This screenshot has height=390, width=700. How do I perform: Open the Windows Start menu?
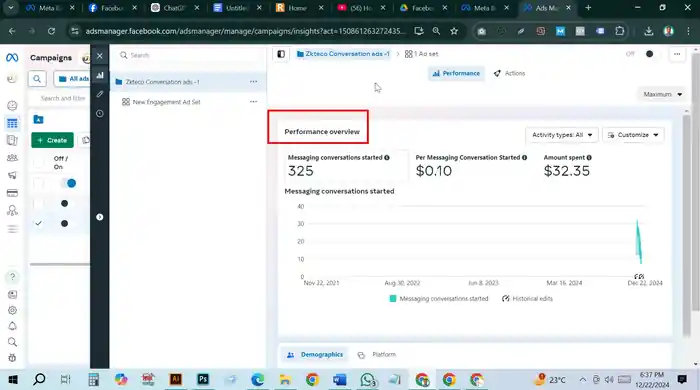point(12,380)
